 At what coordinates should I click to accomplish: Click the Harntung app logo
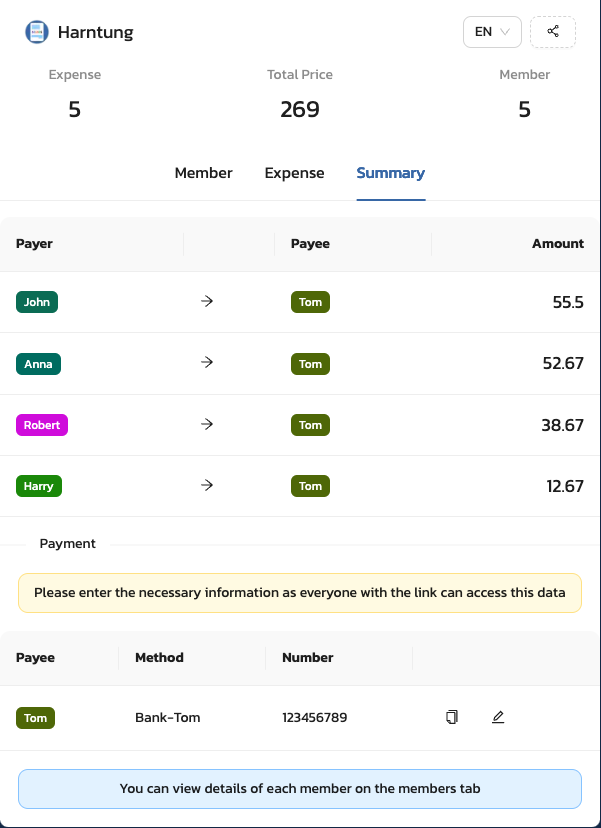click(x=37, y=32)
